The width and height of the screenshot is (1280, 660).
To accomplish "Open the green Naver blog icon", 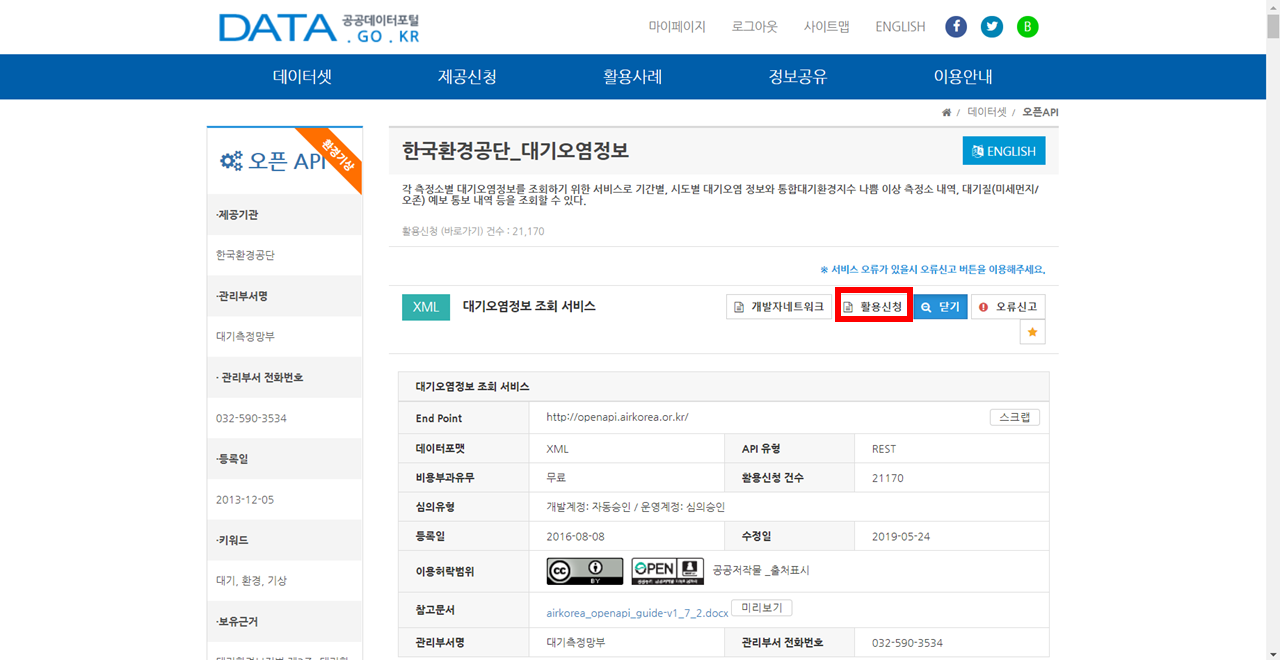I will [x=1028, y=27].
